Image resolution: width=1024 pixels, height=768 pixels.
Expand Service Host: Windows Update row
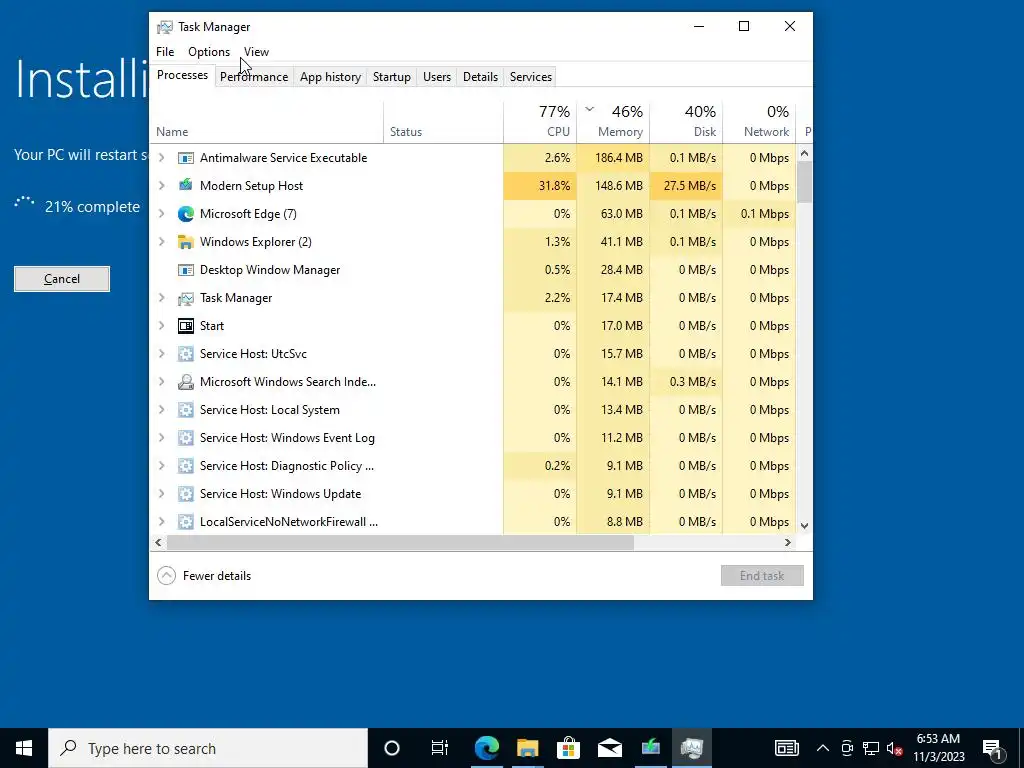(161, 494)
